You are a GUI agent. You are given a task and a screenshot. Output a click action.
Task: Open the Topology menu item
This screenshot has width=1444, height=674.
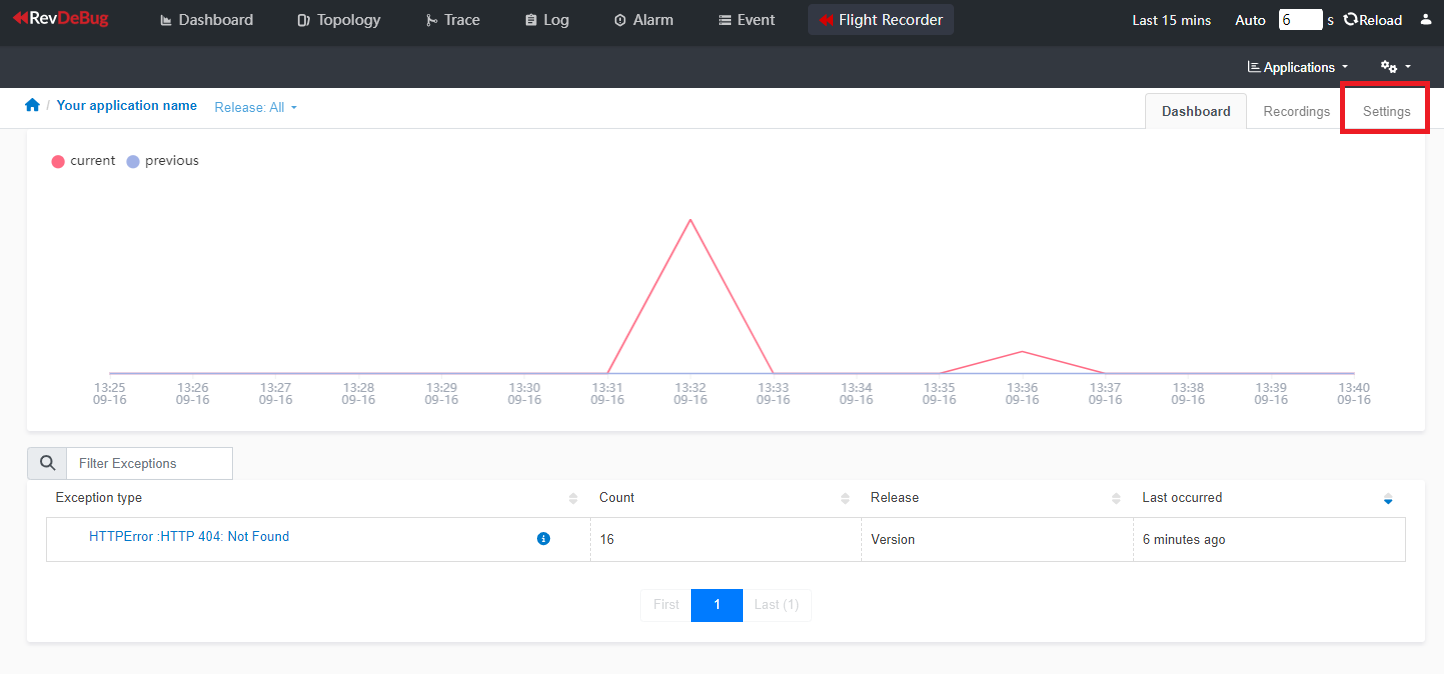pyautogui.click(x=339, y=20)
